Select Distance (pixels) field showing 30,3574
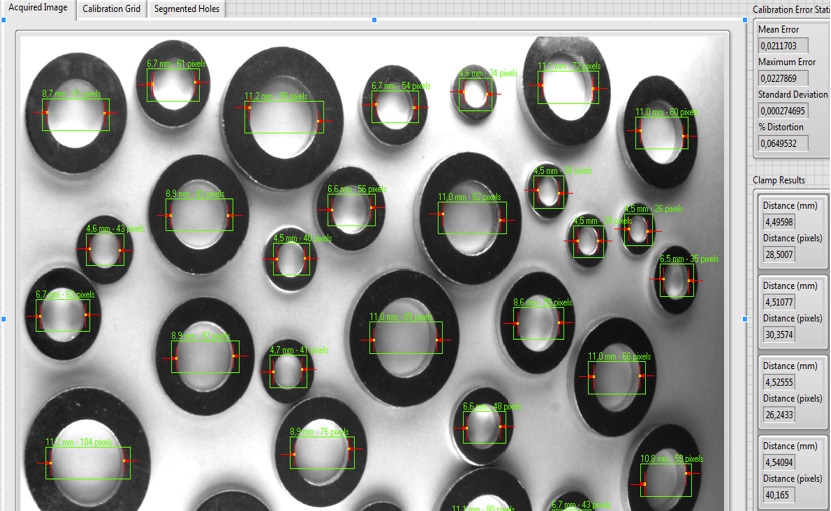The height and width of the screenshot is (511, 831). click(779, 334)
